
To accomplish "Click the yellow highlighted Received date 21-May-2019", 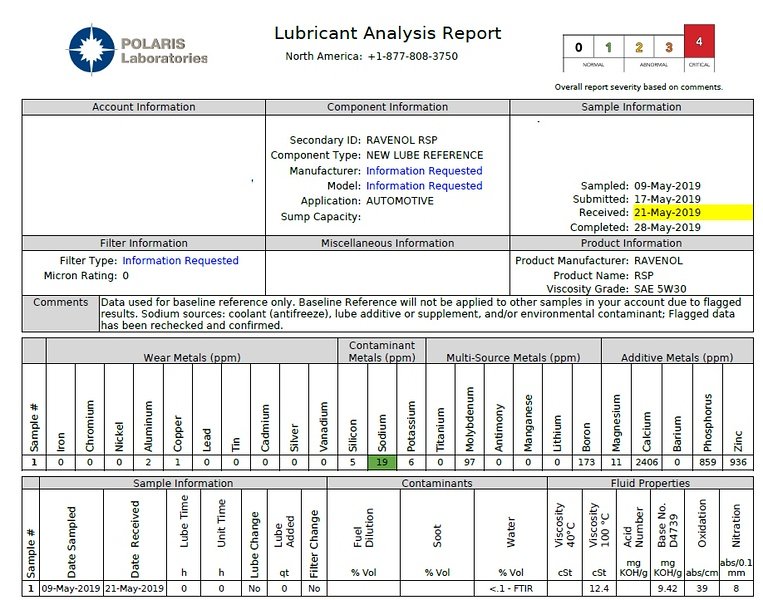I will pos(692,212).
